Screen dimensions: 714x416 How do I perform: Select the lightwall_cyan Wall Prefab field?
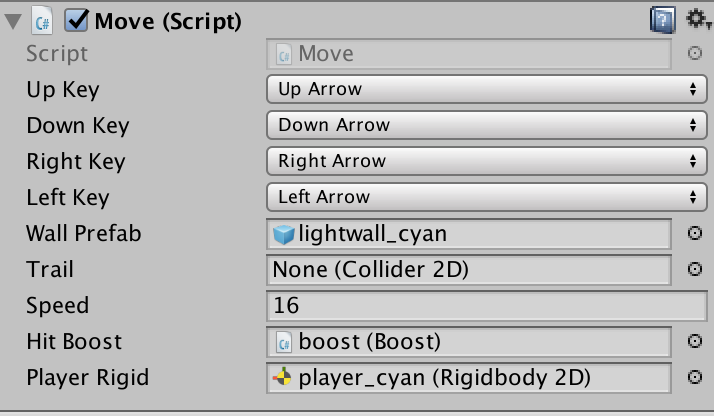tap(470, 234)
